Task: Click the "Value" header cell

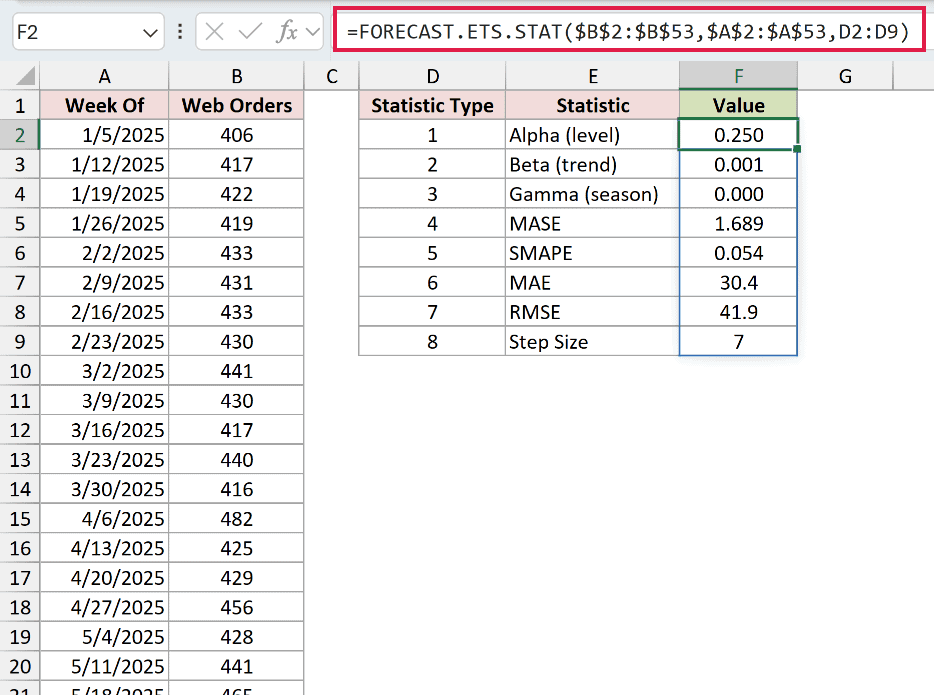Action: (739, 105)
